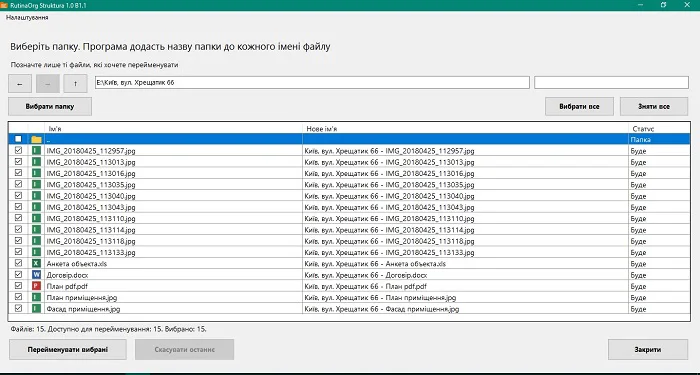Click image icon of IMG_20180425_113035.jpg

[37, 184]
